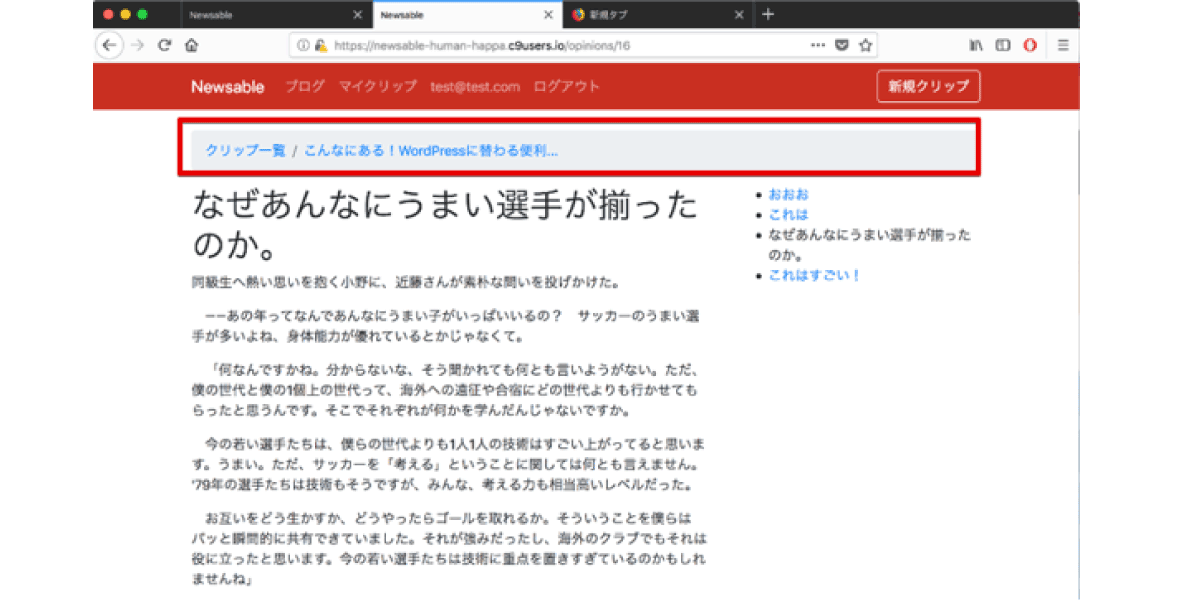Click the macOS yellow minimize window button

(x=125, y=14)
